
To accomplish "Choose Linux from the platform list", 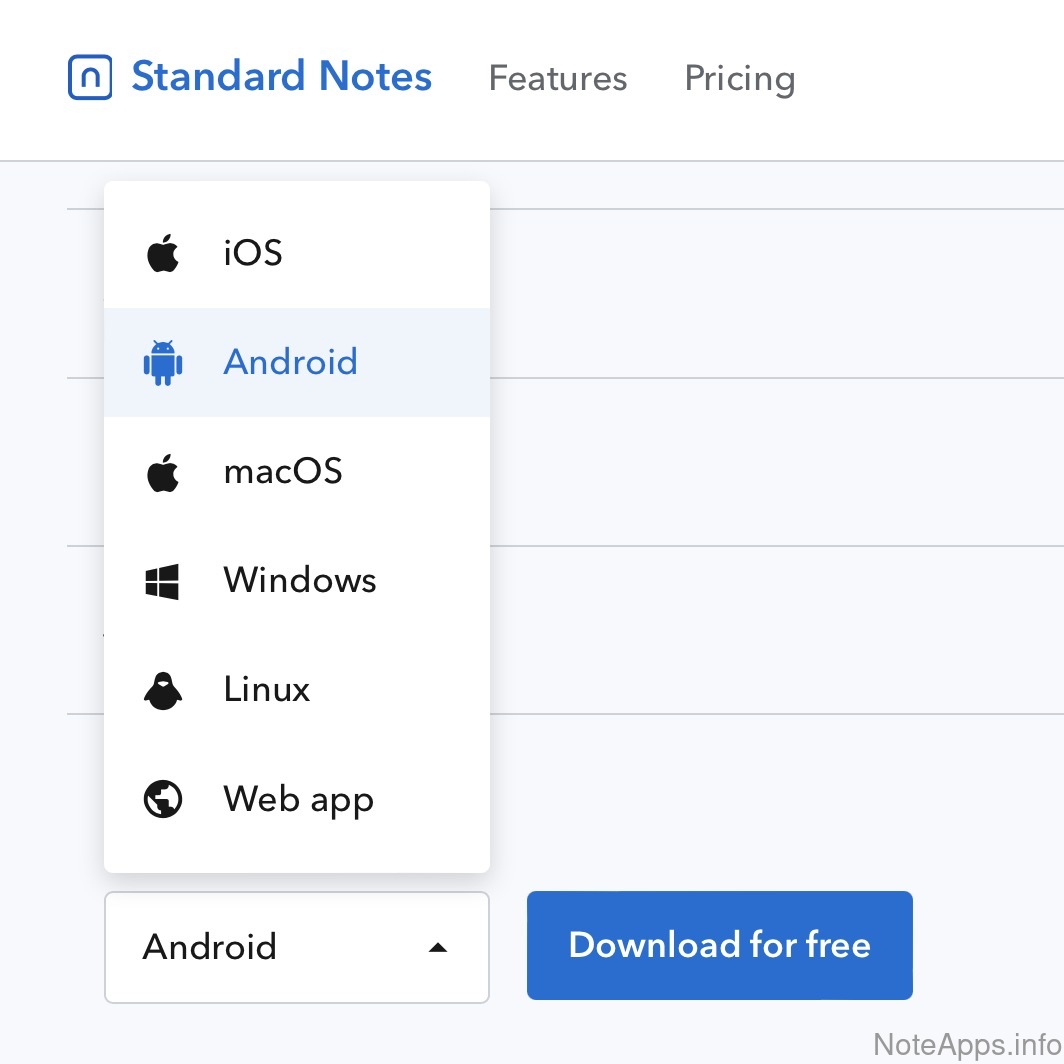I will coord(267,689).
